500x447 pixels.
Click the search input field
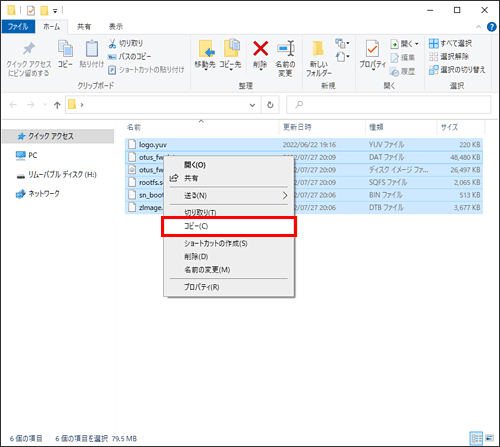click(389, 105)
